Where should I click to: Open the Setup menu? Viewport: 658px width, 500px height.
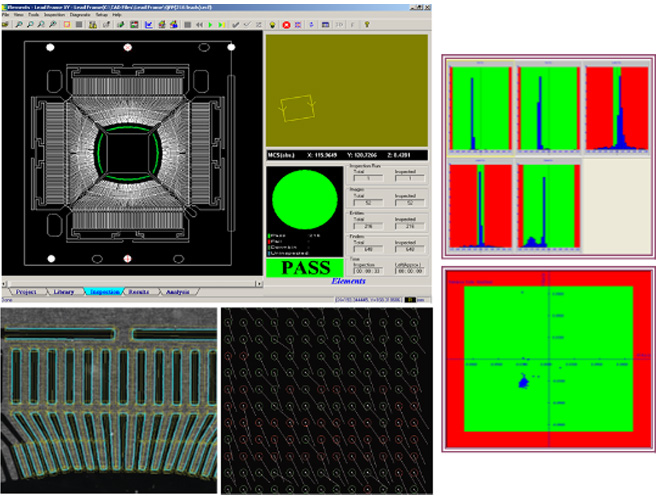pyautogui.click(x=102, y=15)
